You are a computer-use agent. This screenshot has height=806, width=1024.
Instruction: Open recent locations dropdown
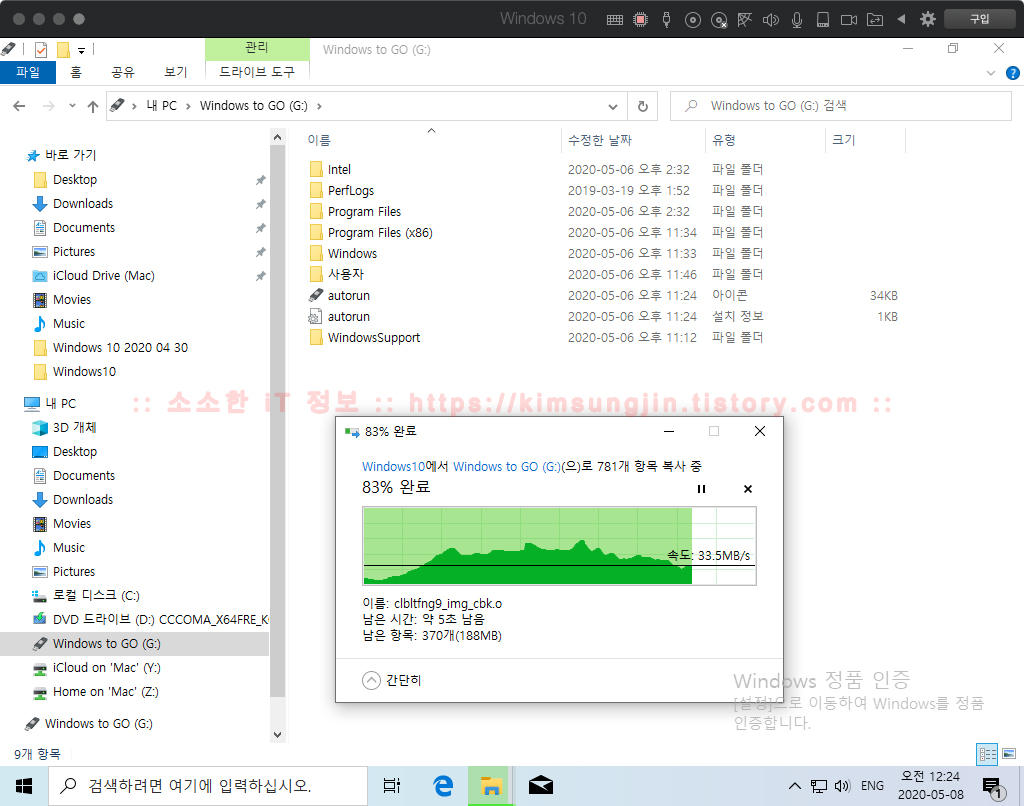[72, 106]
